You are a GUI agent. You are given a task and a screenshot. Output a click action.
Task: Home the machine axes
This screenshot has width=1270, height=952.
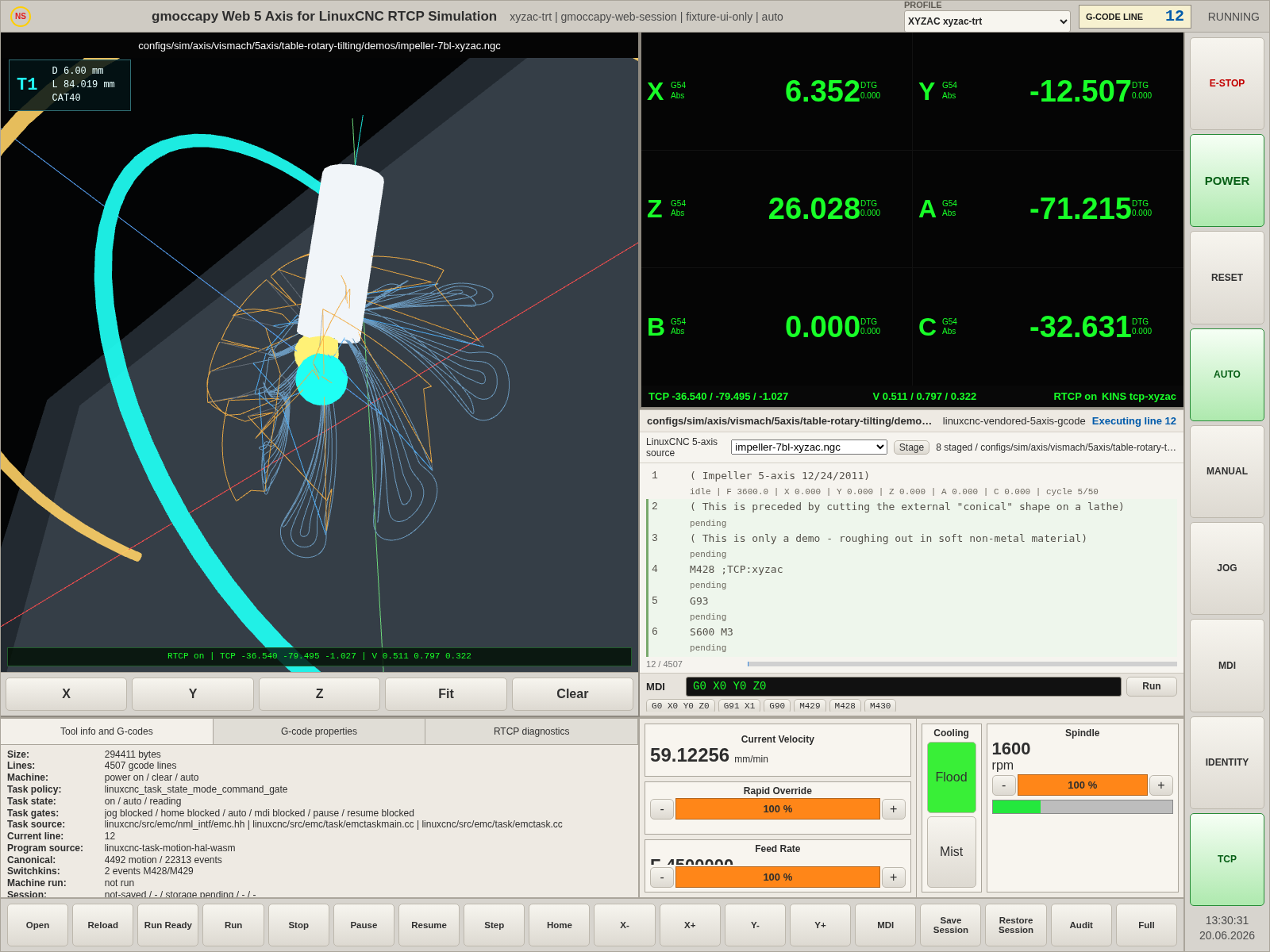coord(559,925)
